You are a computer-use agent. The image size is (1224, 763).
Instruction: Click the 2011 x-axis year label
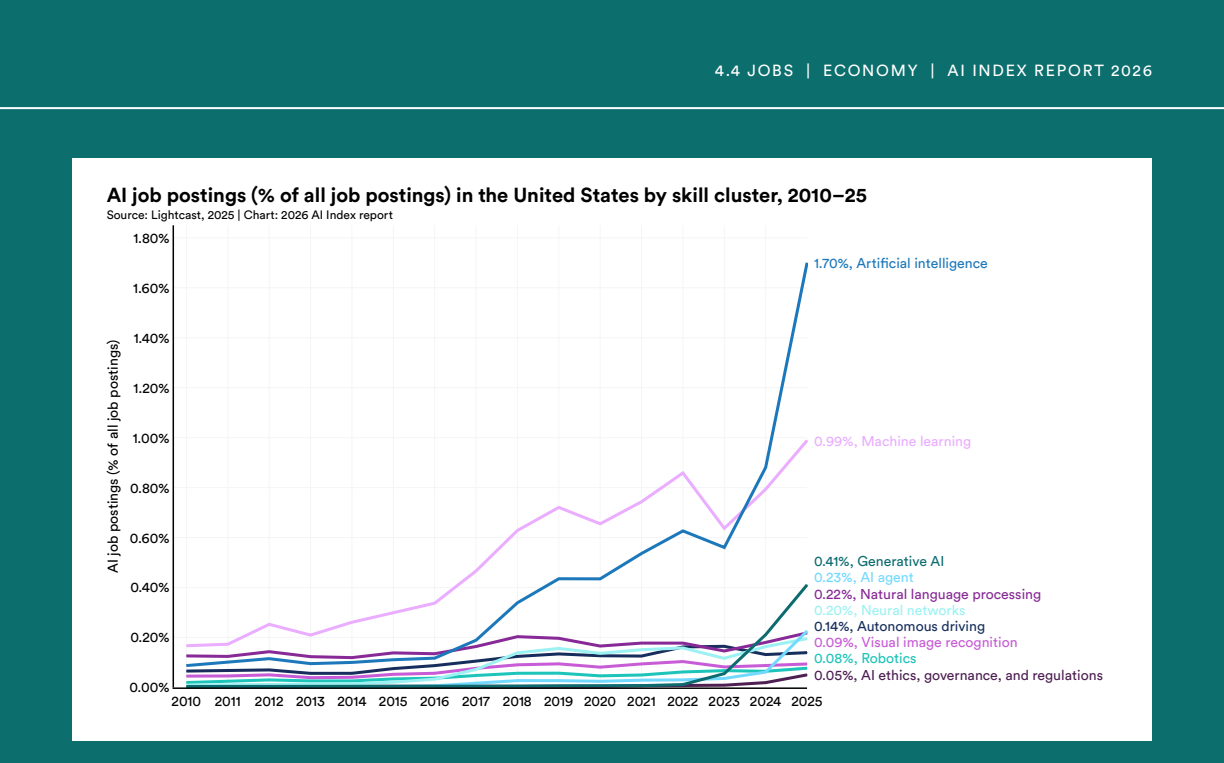point(227,702)
